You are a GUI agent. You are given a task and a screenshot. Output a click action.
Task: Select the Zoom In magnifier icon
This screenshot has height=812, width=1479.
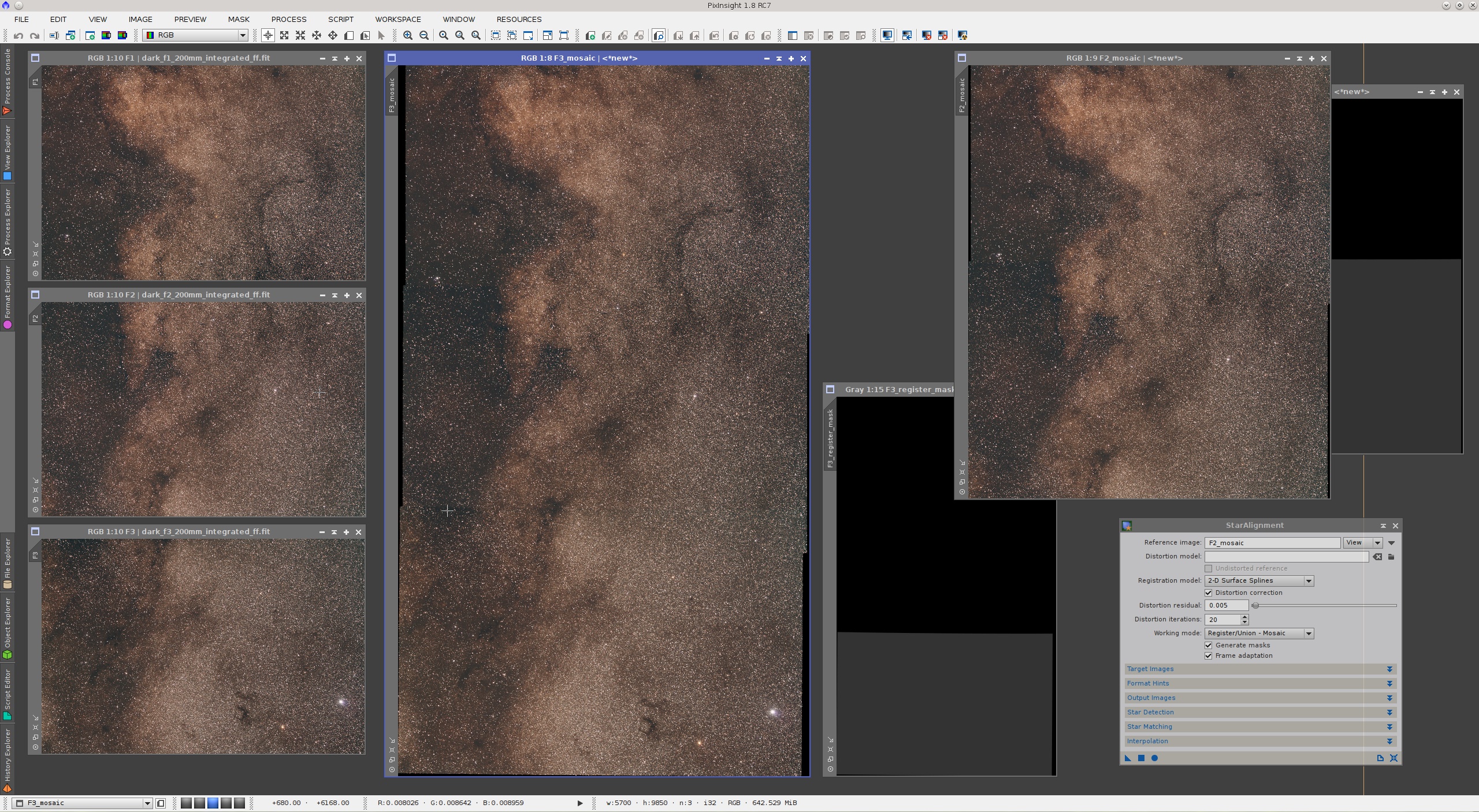[x=408, y=35]
